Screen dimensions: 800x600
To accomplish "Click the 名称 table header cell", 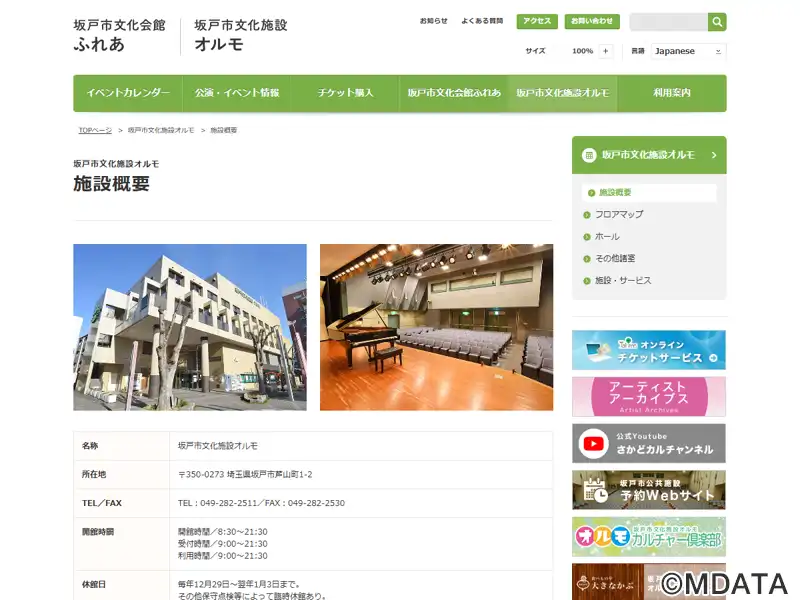I will [121, 446].
